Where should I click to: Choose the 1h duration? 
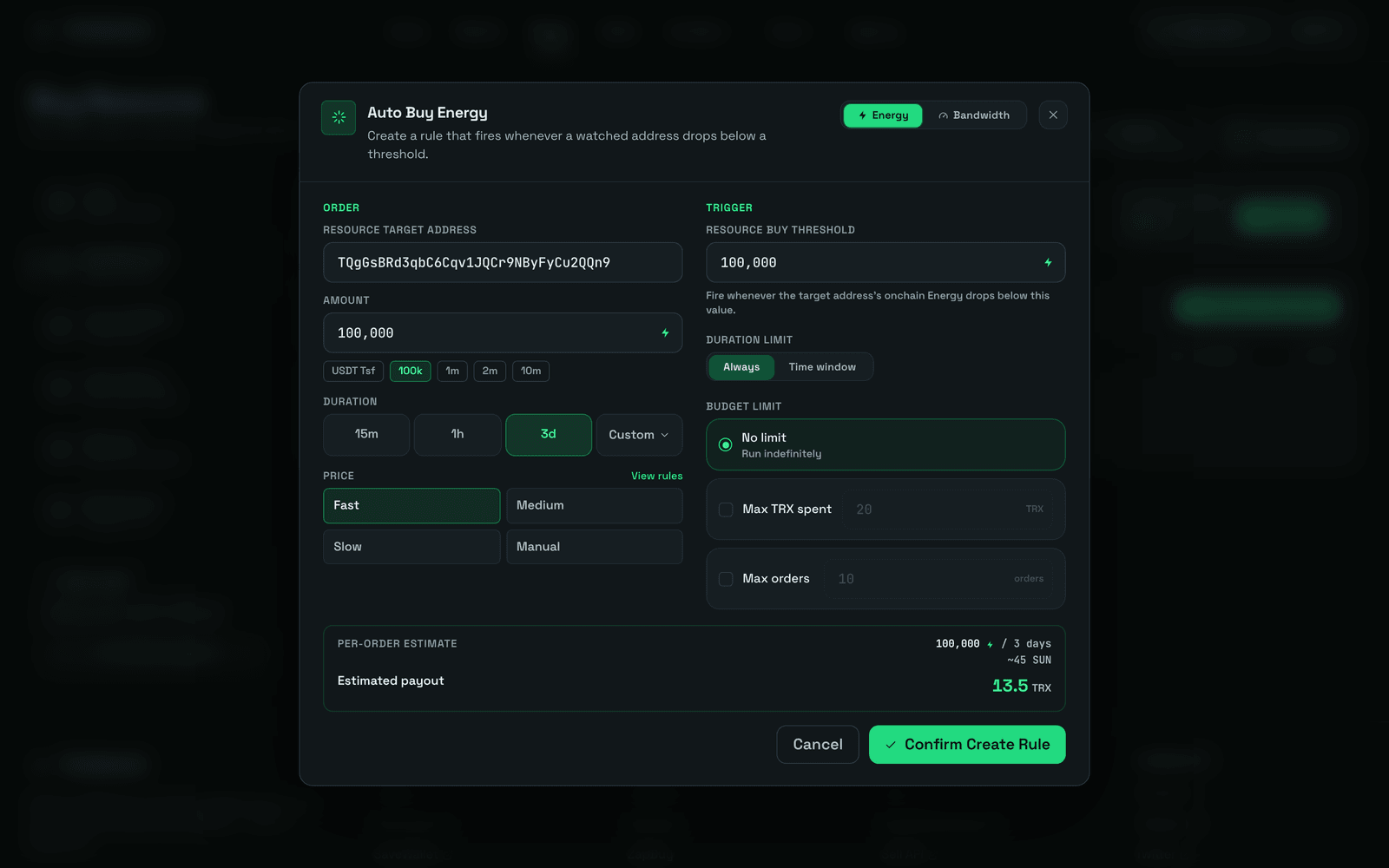tap(458, 435)
